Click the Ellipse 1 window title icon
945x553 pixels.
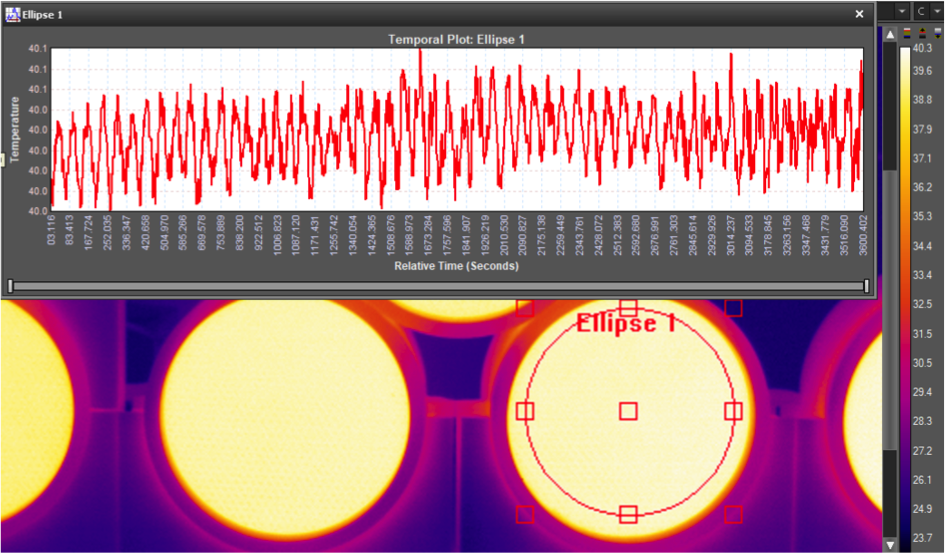click(12, 14)
